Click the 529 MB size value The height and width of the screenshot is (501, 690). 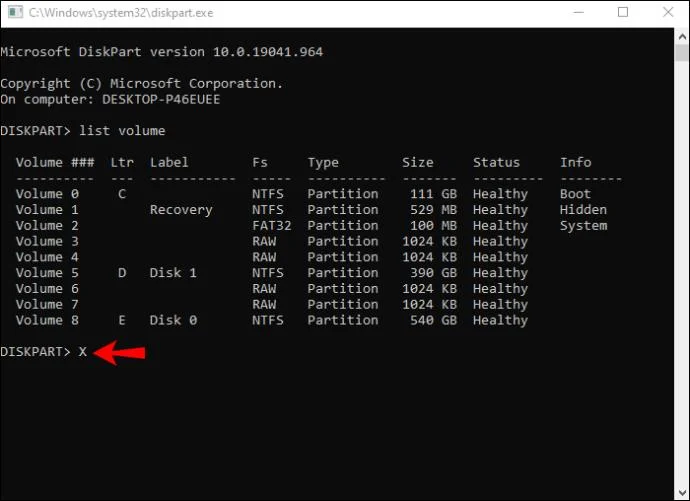[433, 210]
